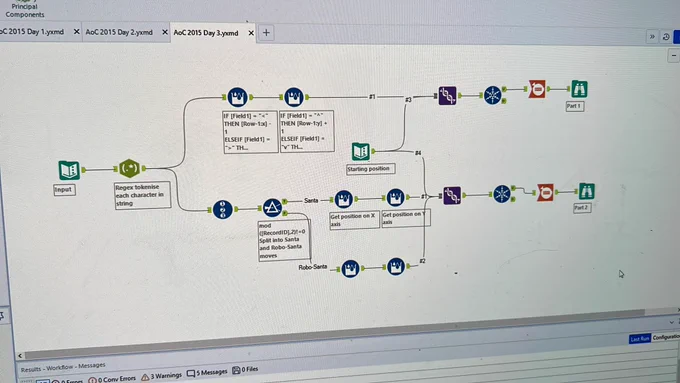Select the Part 1 Browse tool
The image size is (680, 383).
pos(579,89)
